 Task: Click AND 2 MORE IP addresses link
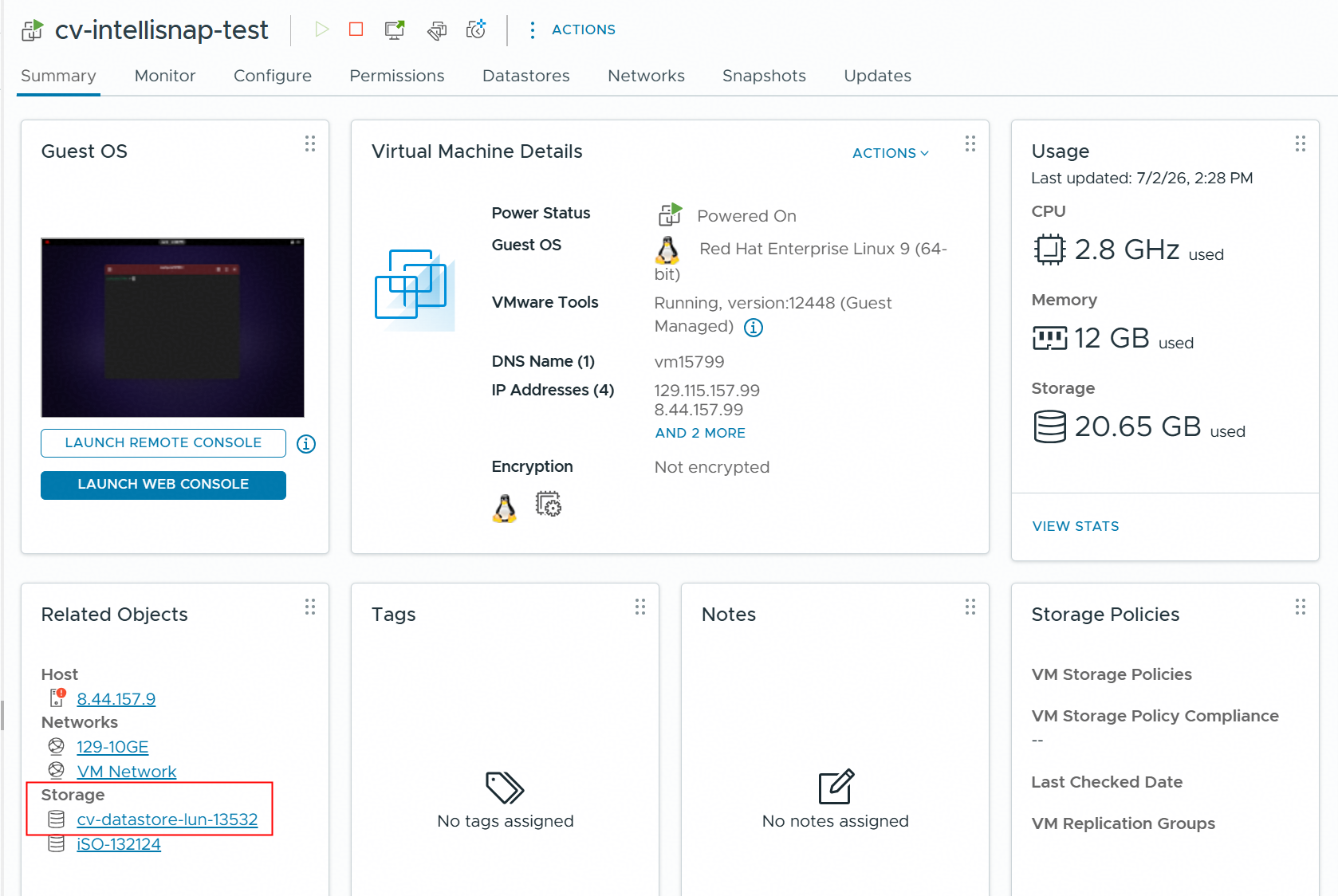pyautogui.click(x=700, y=433)
